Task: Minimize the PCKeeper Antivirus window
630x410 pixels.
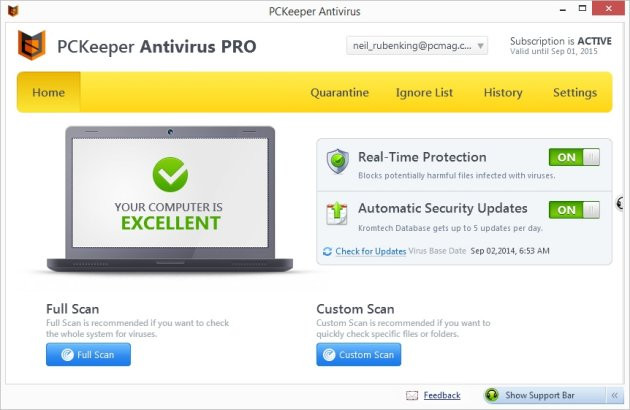Action: pos(562,9)
